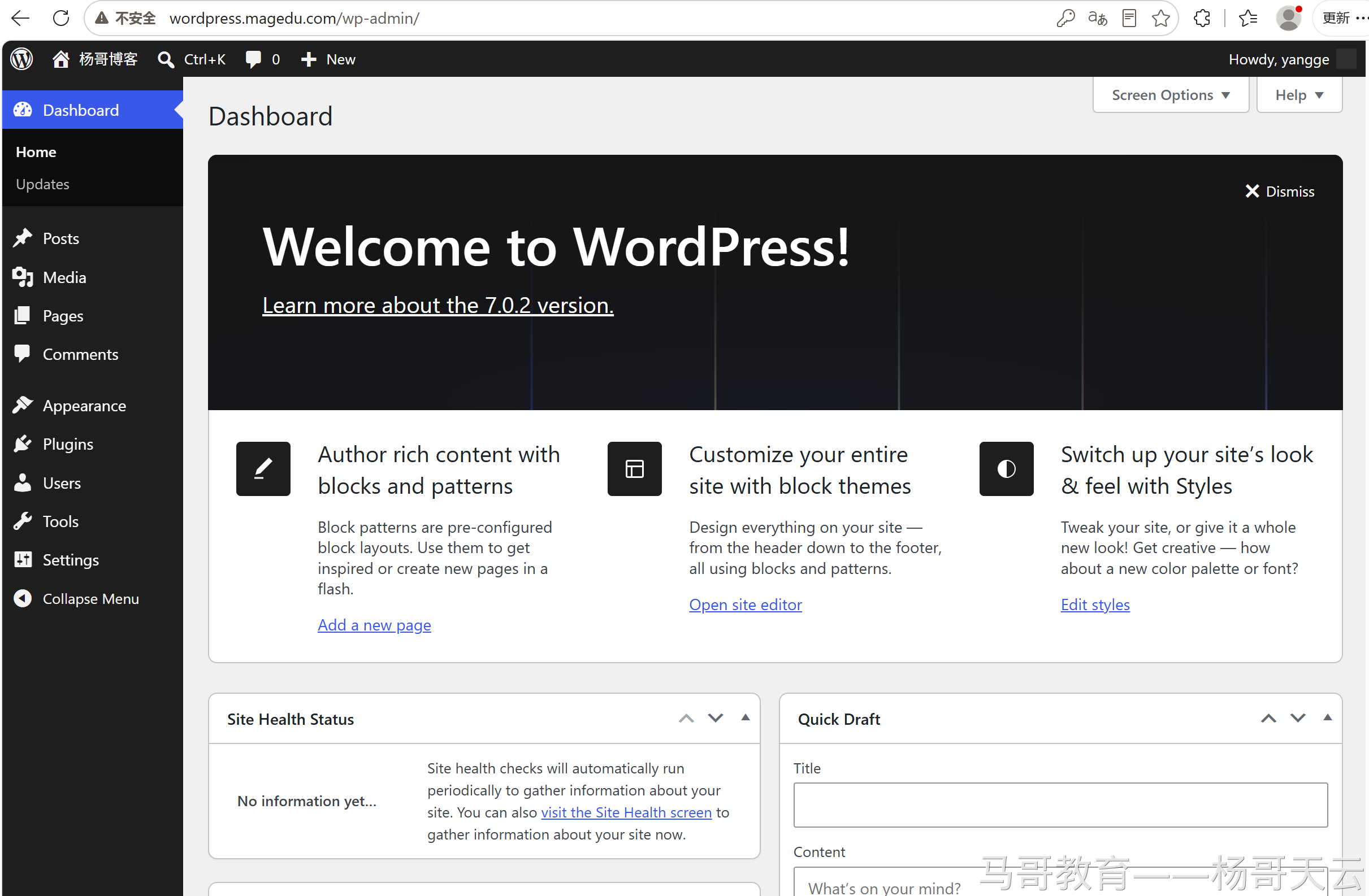Open the Howdy, yangge account menu
The height and width of the screenshot is (896, 1369).
click(1292, 59)
